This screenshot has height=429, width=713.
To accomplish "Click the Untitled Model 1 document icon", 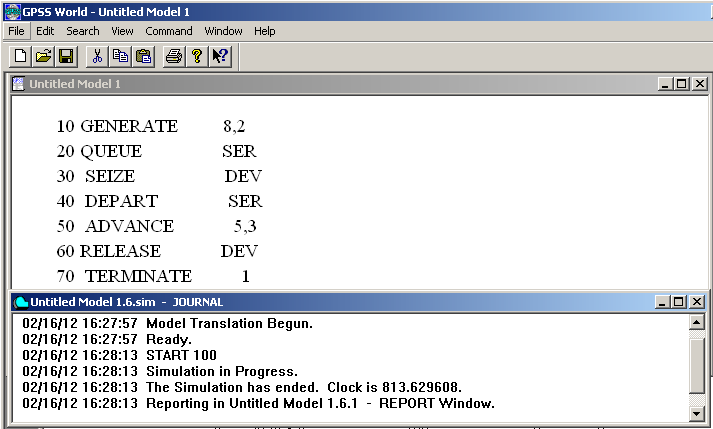I will tap(18, 84).
